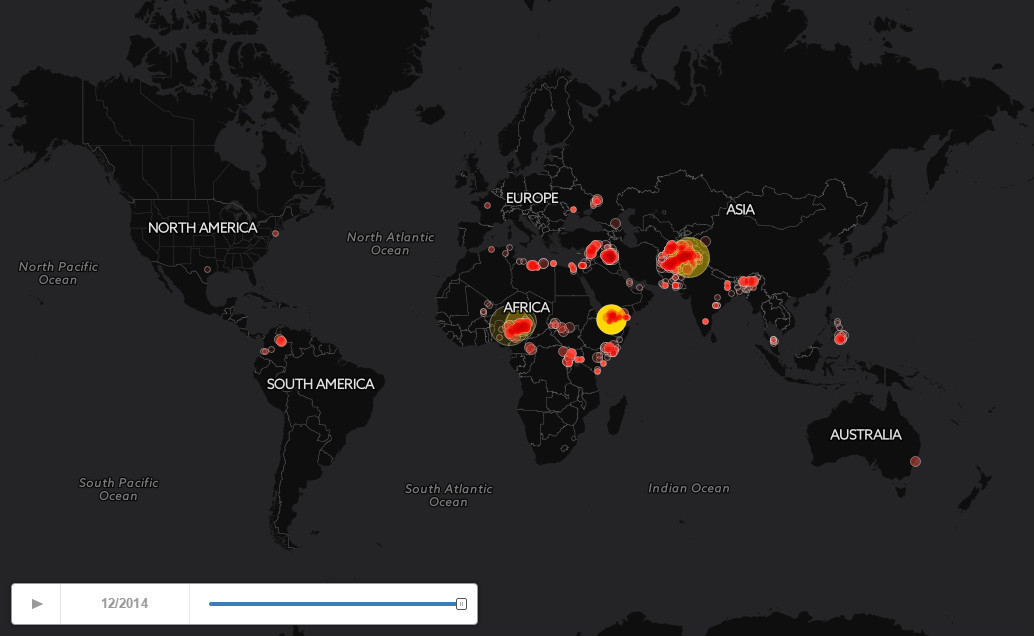The image size is (1034, 636).
Task: Click the blue time slider track midpoint
Action: point(335,604)
